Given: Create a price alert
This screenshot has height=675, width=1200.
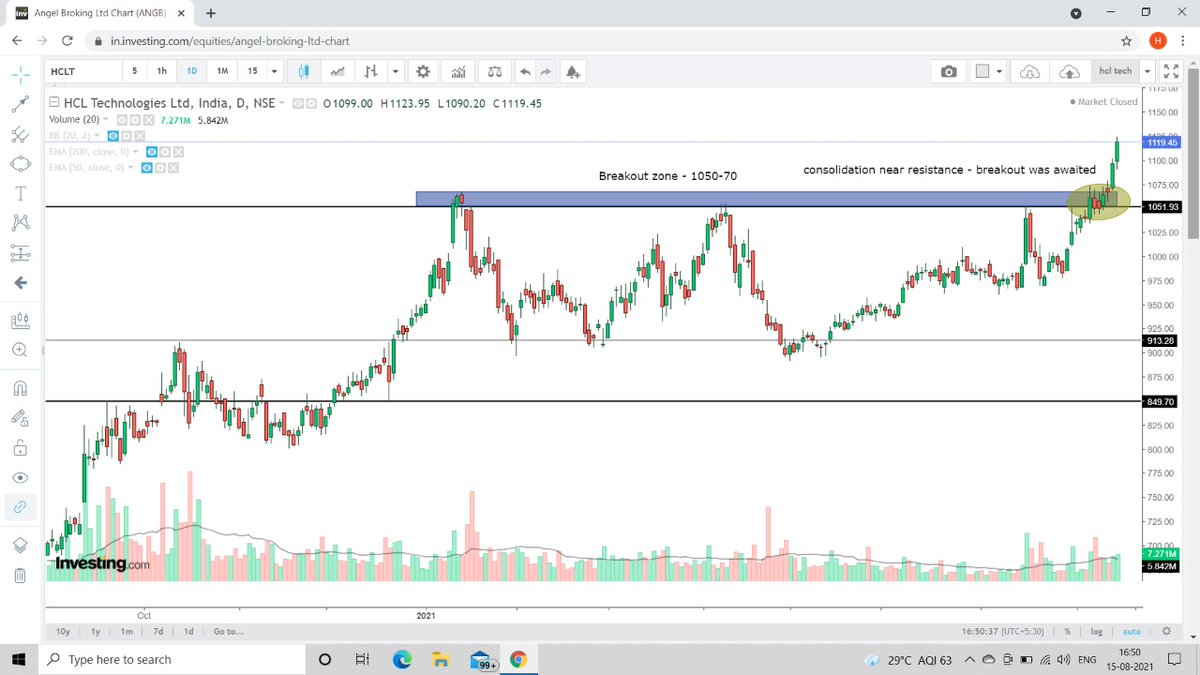Looking at the screenshot, I should tap(573, 72).
